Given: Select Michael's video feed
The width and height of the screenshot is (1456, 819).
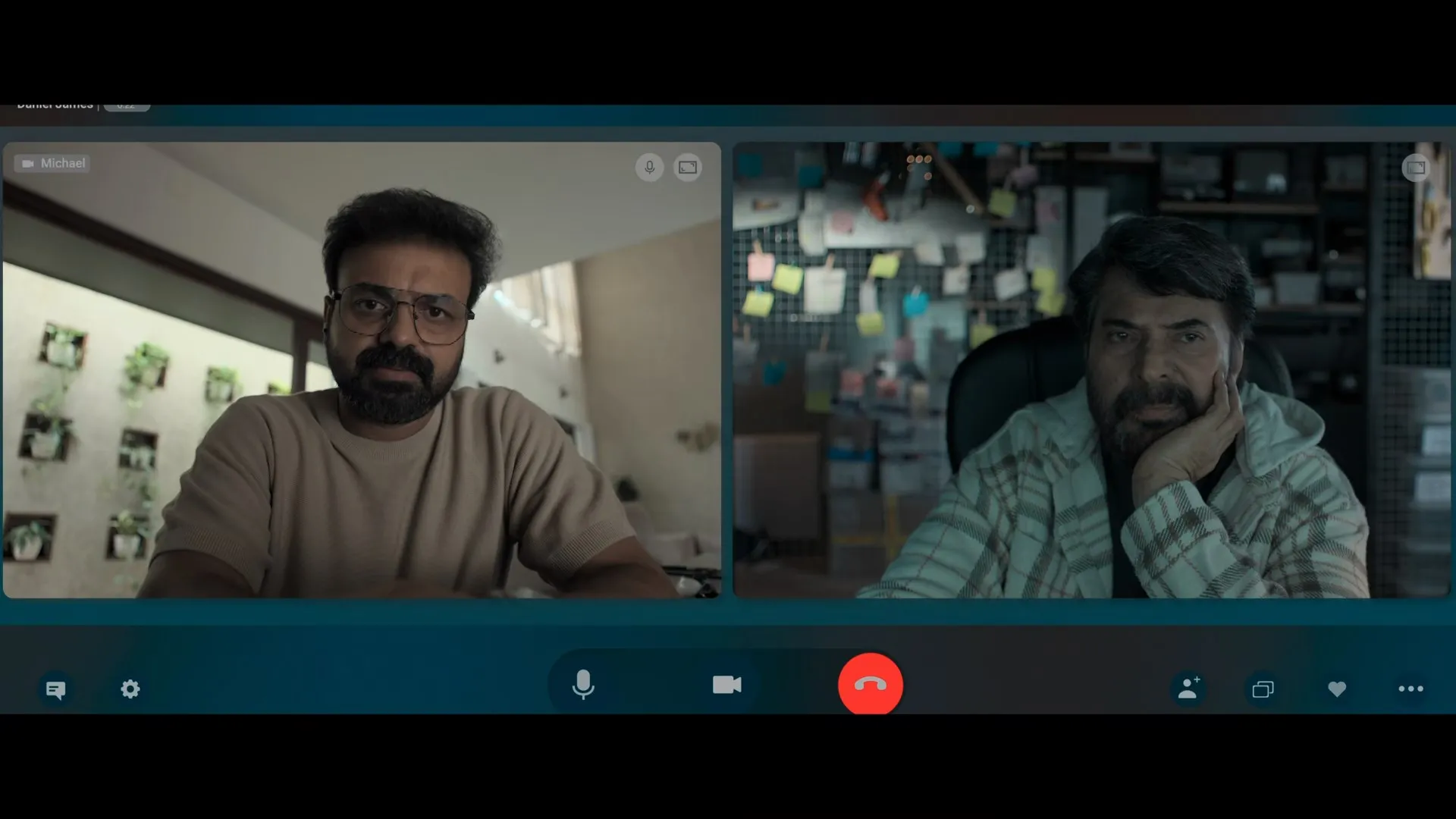Looking at the screenshot, I should [x=362, y=370].
